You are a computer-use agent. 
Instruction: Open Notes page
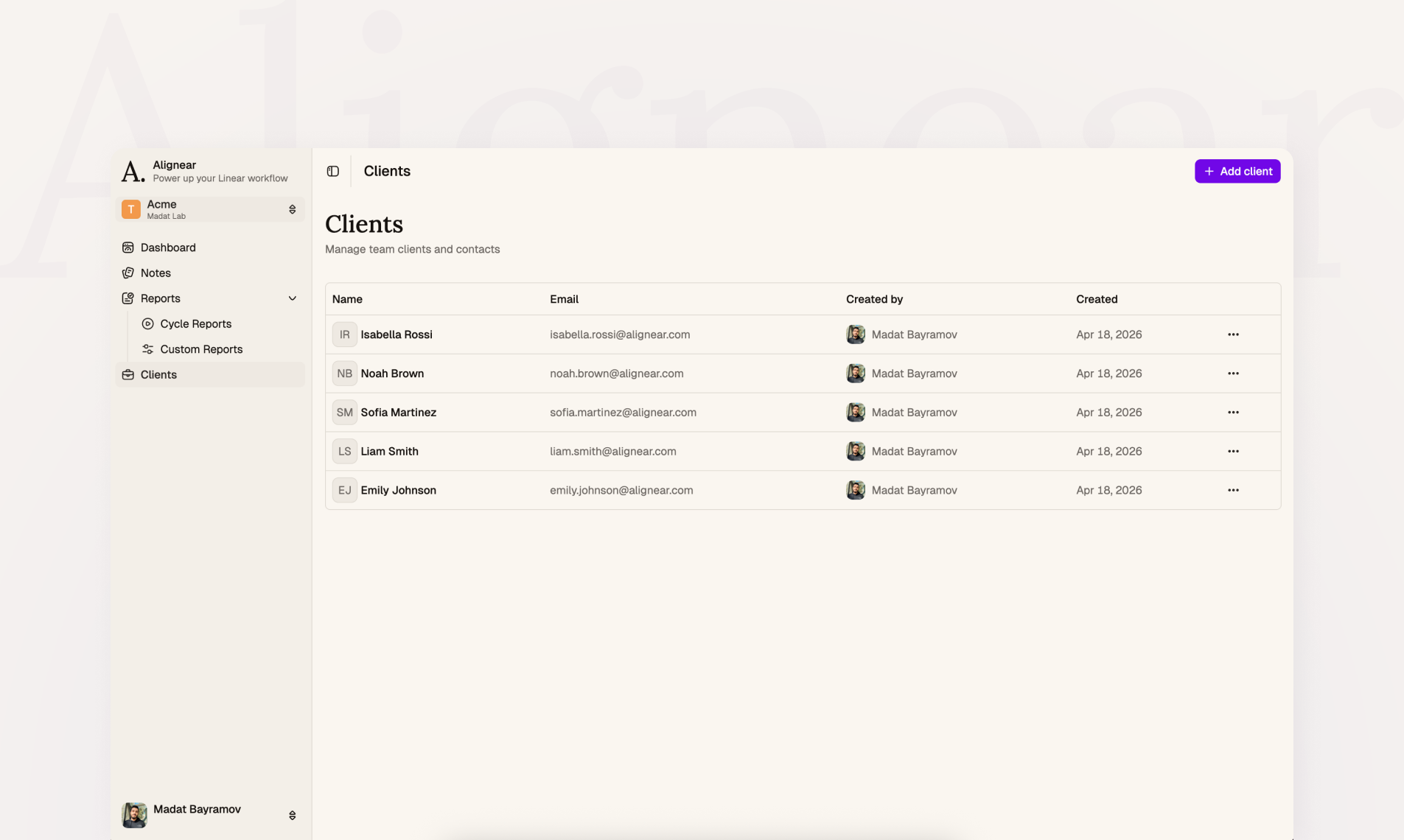[210, 273]
